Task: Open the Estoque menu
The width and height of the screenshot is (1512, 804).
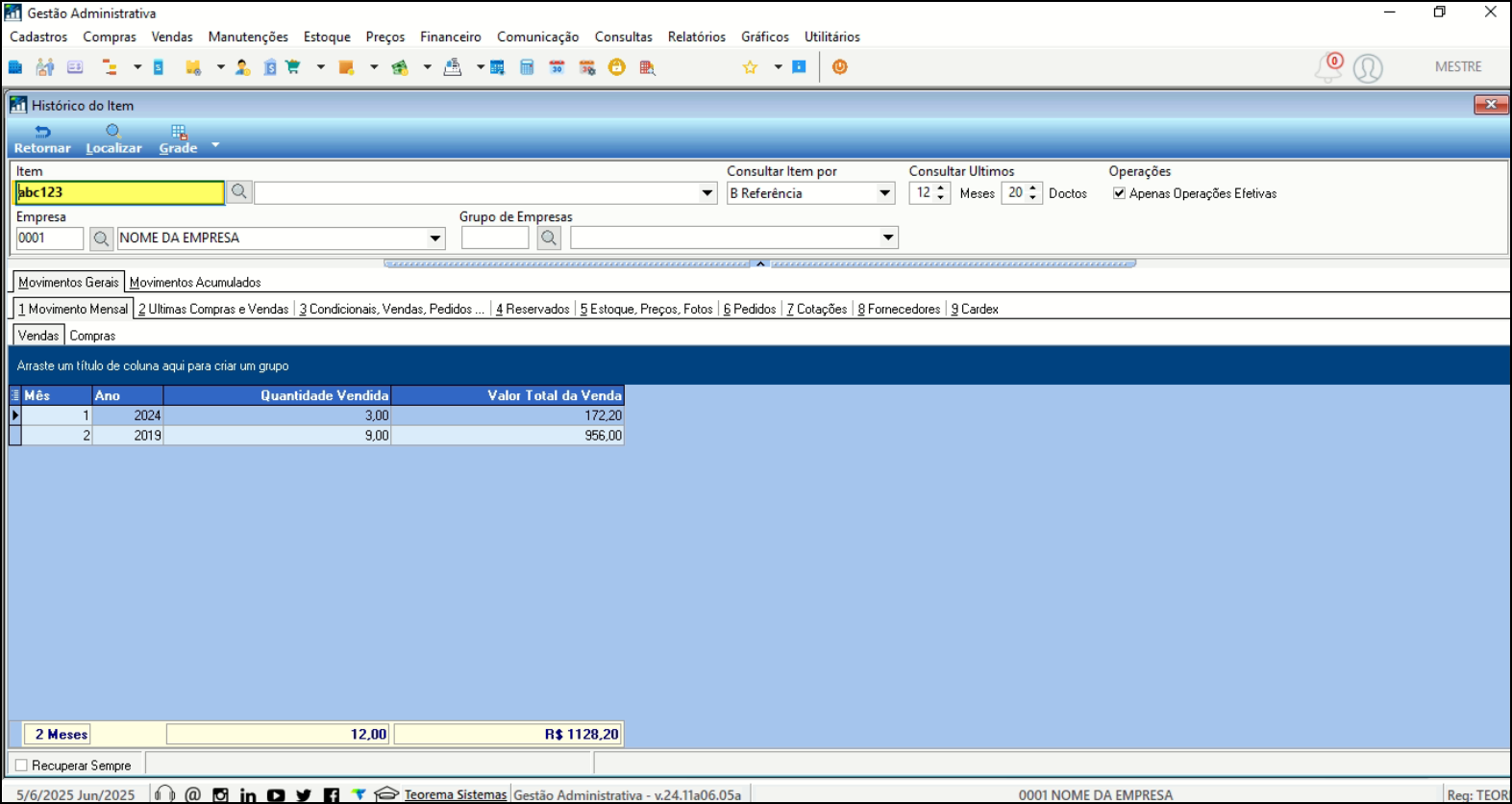Action: [x=327, y=37]
